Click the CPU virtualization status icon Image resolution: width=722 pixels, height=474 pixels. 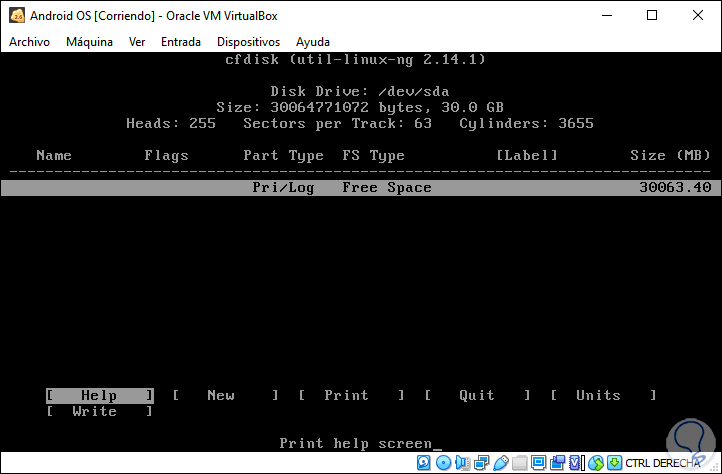[x=576, y=462]
